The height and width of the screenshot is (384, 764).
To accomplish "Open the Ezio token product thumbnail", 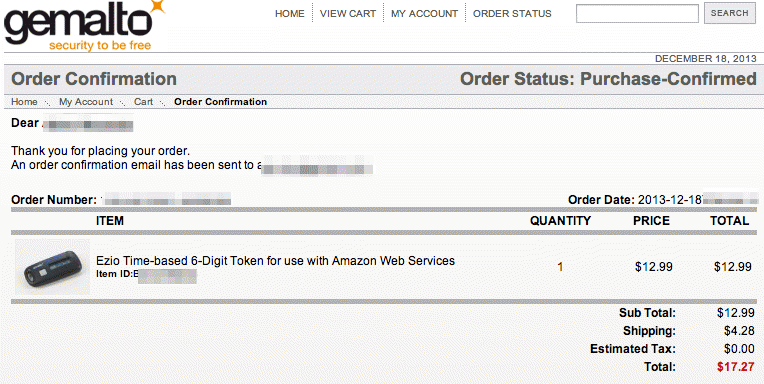I will (x=53, y=267).
